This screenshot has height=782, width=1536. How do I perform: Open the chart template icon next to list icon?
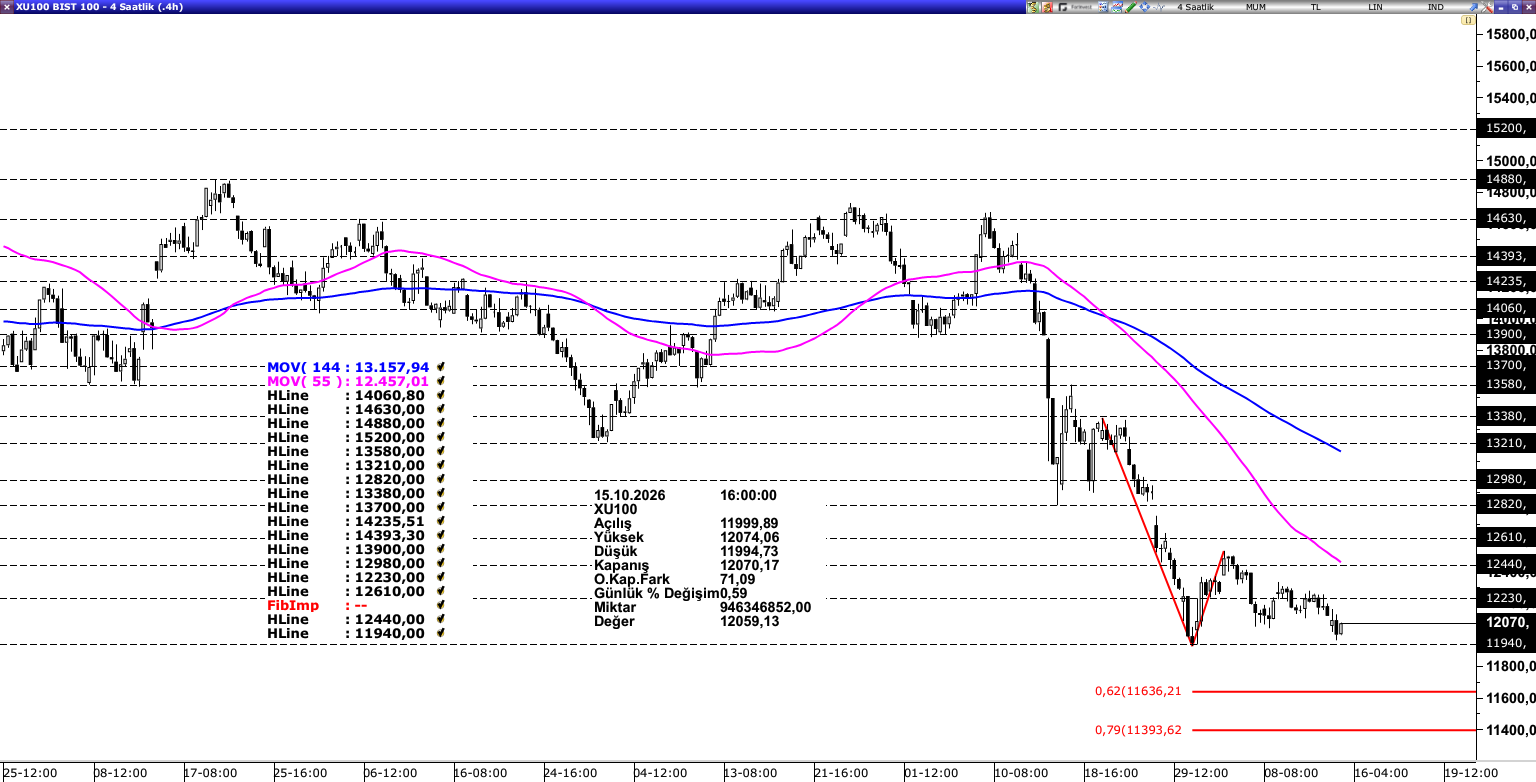click(x=1117, y=7)
